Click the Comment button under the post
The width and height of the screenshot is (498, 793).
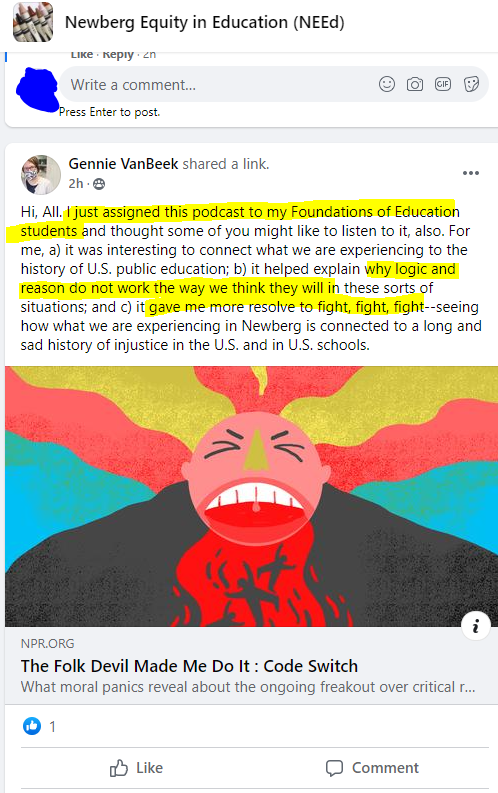(372, 768)
